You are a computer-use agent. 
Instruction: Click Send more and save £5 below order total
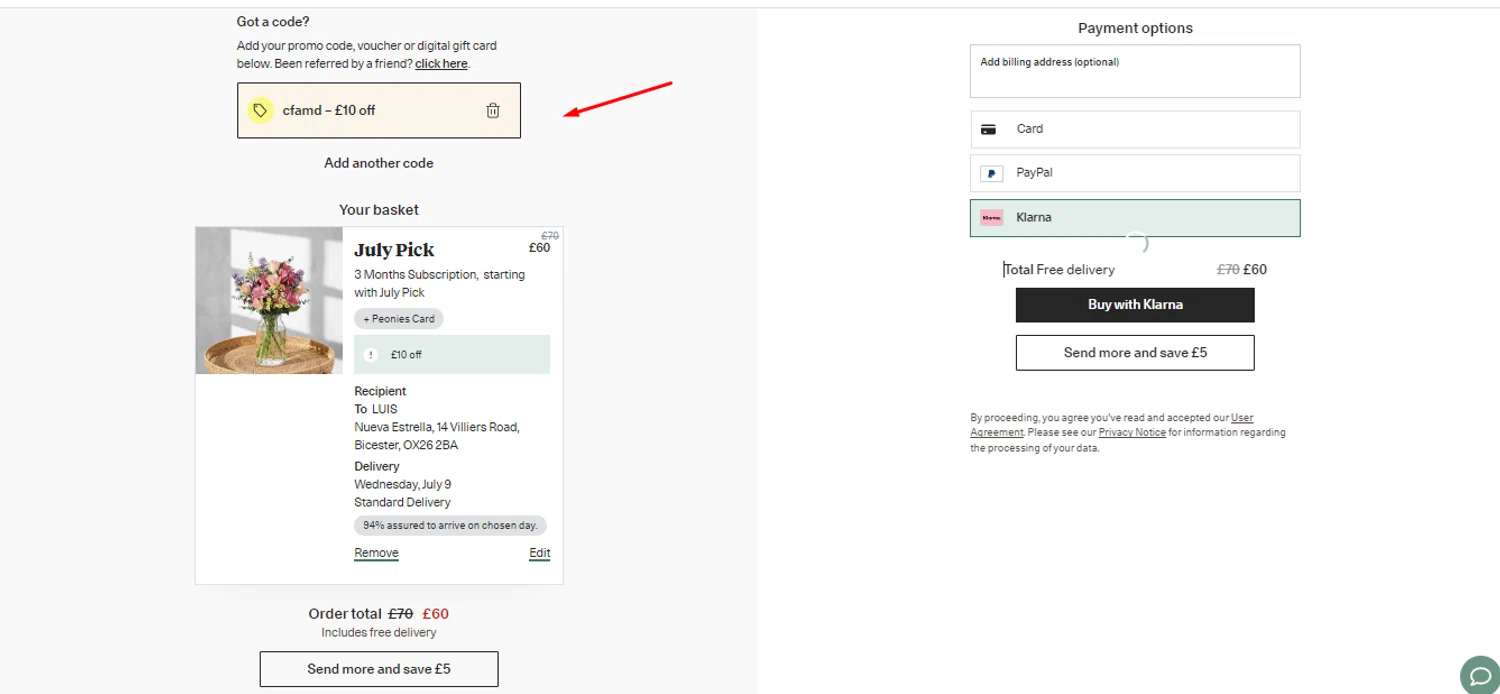[378, 669]
